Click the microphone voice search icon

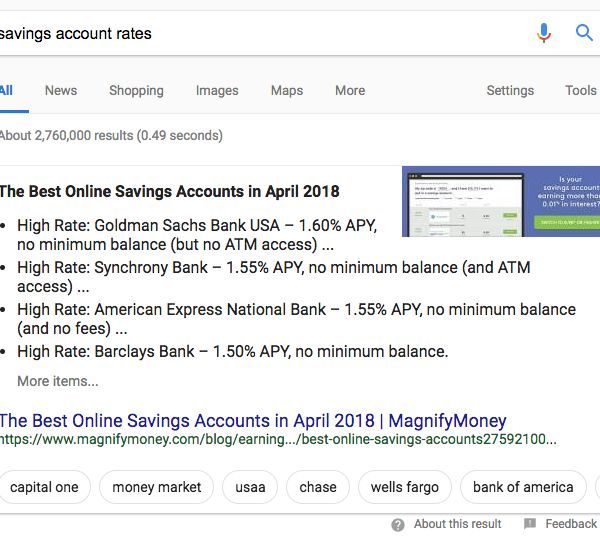tap(544, 33)
